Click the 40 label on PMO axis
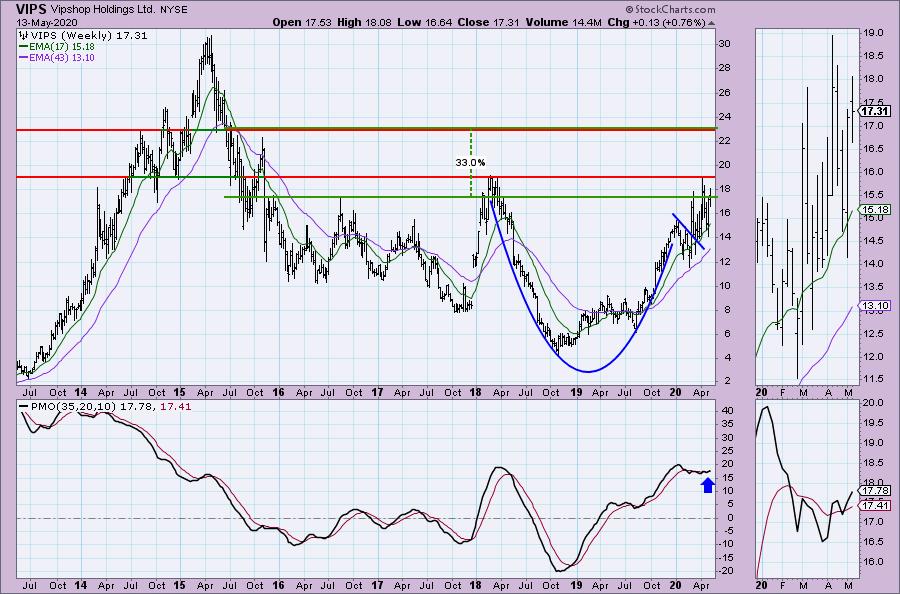This screenshot has height=594, width=900. 725,410
